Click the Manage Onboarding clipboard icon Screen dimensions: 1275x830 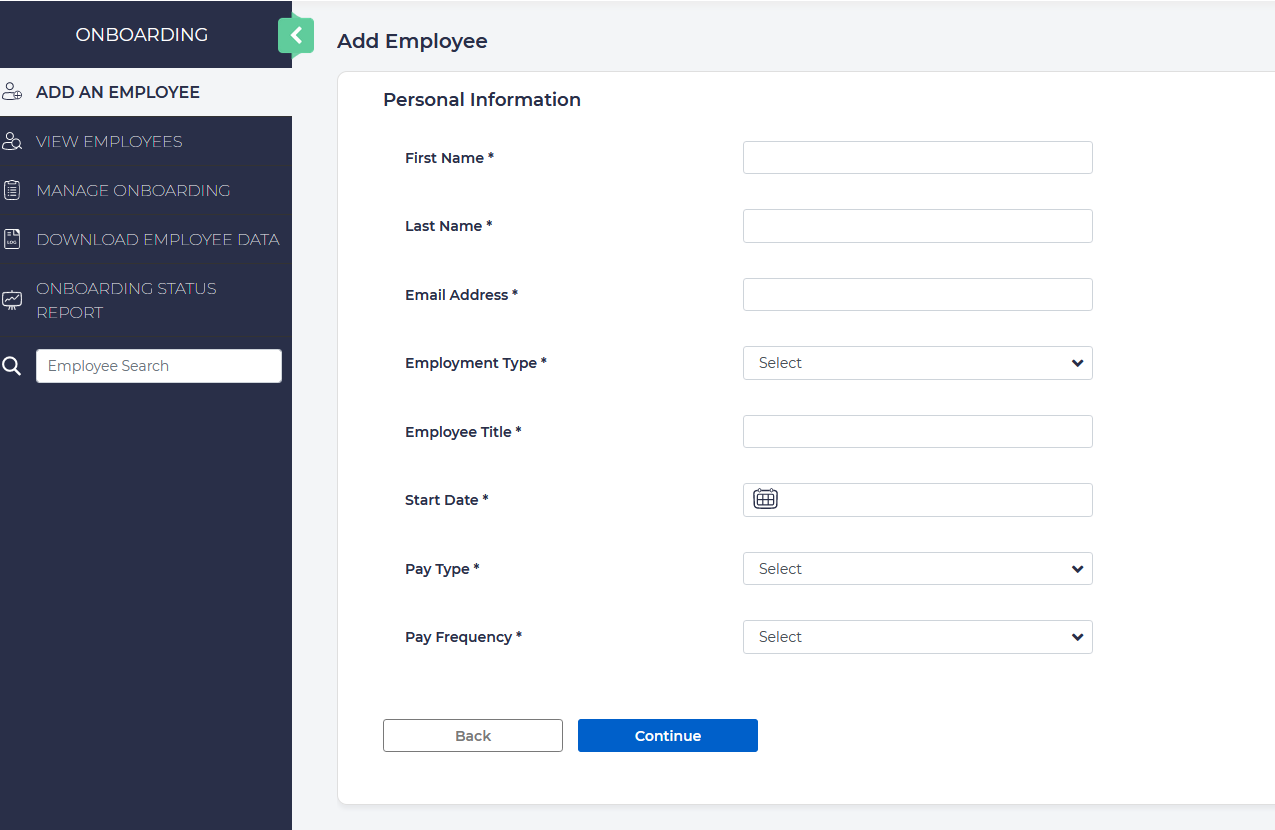12,190
